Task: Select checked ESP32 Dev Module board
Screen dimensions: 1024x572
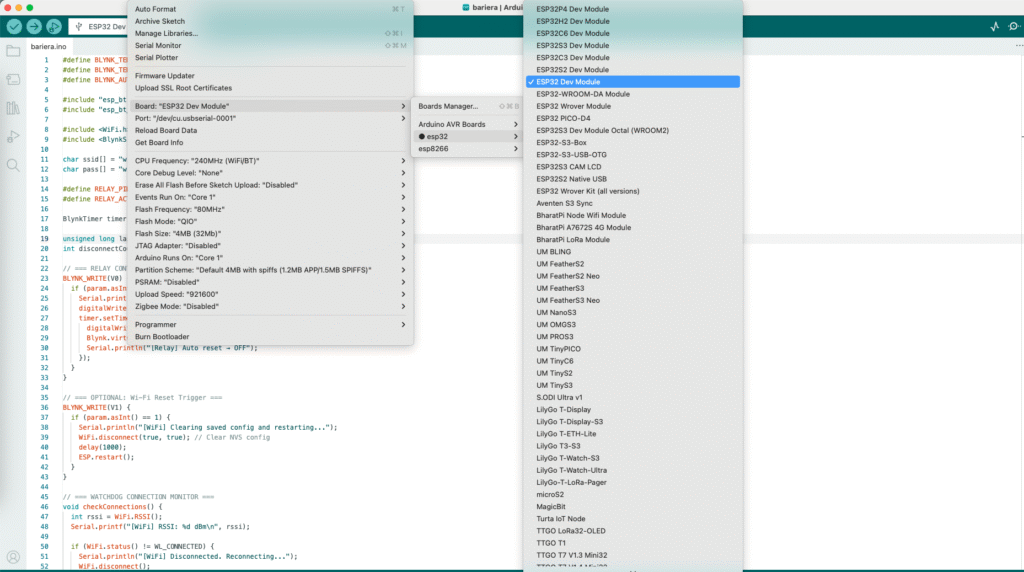Action: 633,82
